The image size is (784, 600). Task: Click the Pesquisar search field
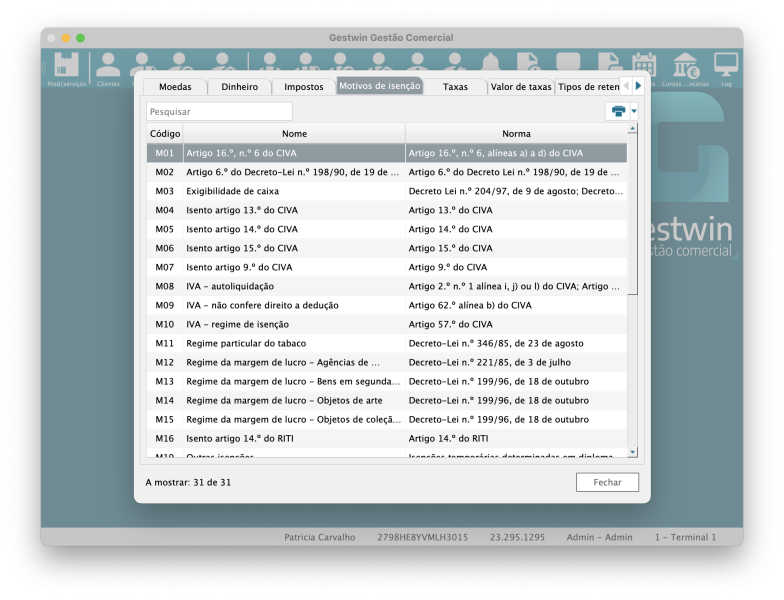point(219,112)
